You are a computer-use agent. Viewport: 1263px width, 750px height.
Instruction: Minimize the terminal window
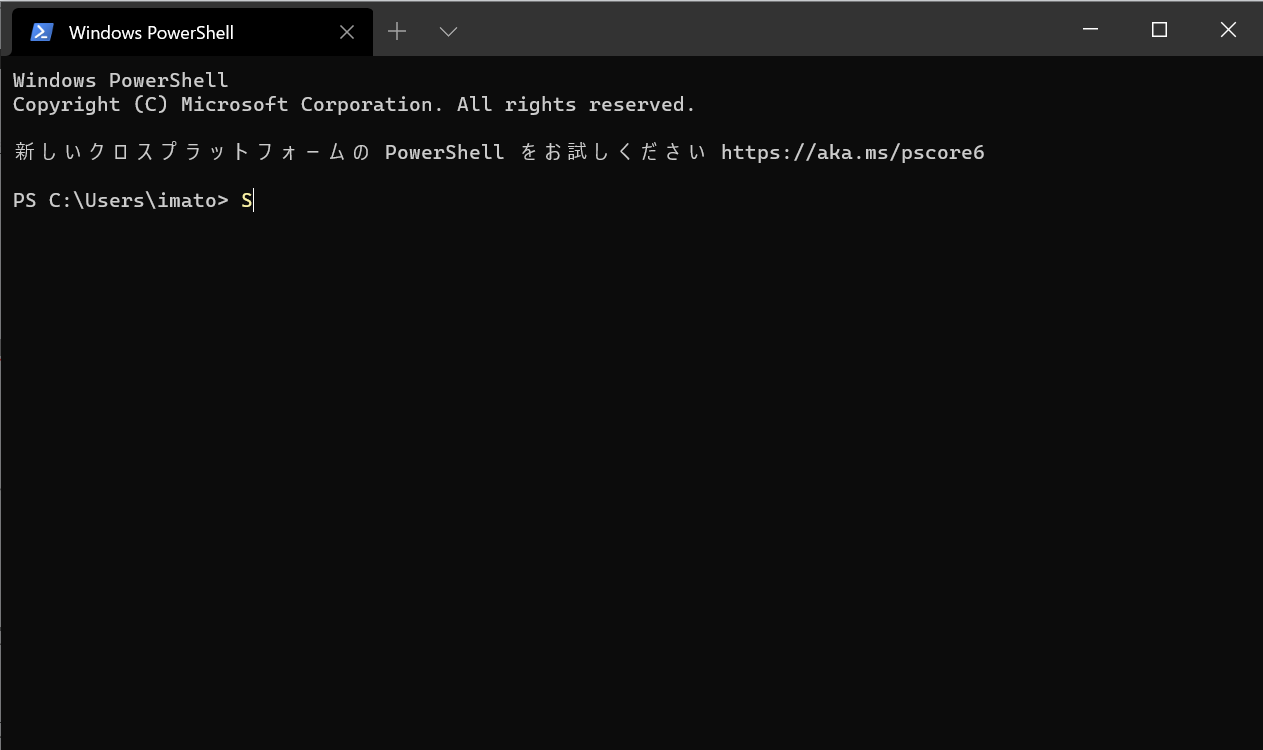click(1090, 30)
